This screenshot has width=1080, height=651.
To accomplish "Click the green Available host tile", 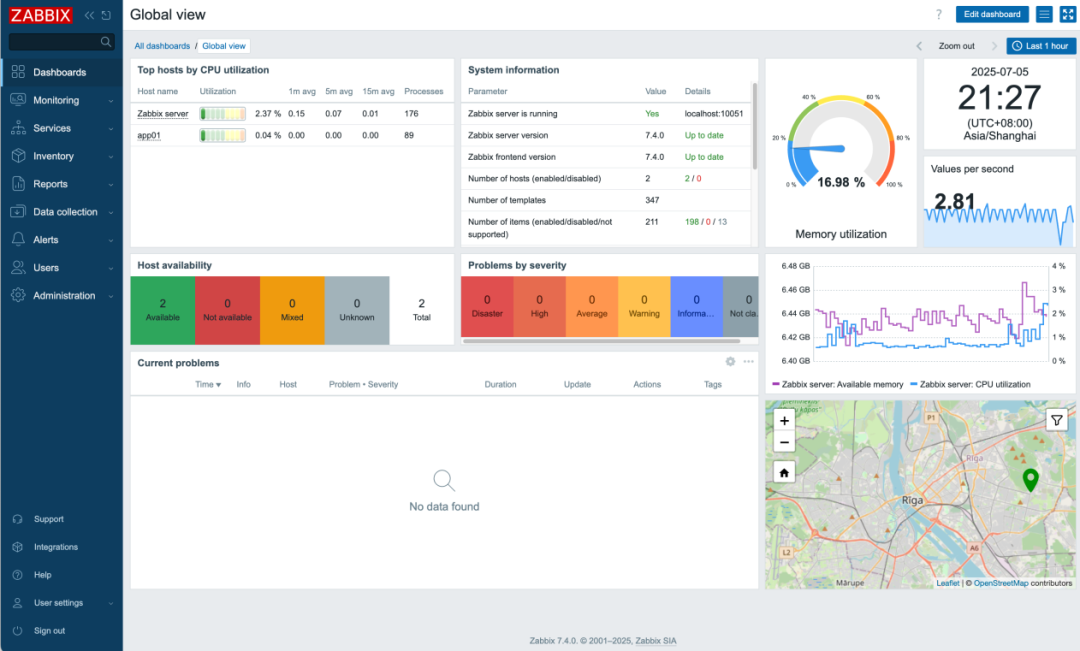I will point(163,310).
